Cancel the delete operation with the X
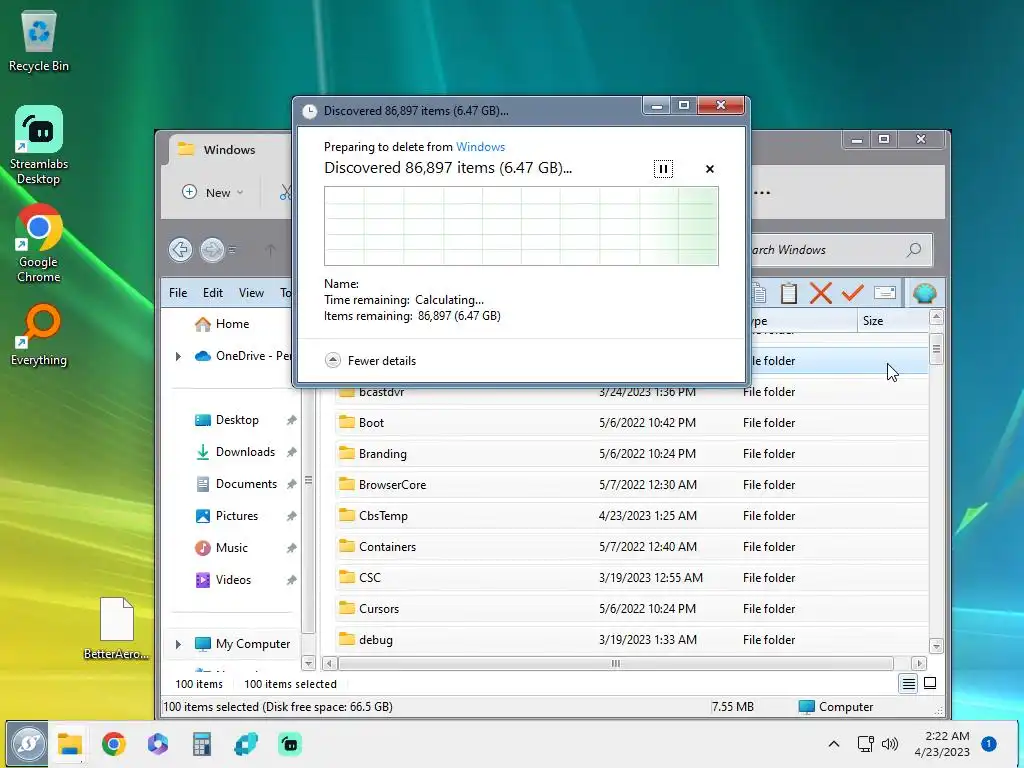This screenshot has width=1024, height=768. click(710, 169)
